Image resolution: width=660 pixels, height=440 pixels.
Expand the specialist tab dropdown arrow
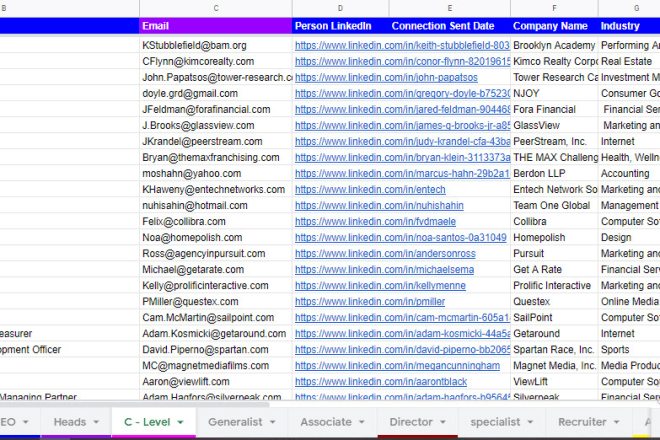click(530, 422)
